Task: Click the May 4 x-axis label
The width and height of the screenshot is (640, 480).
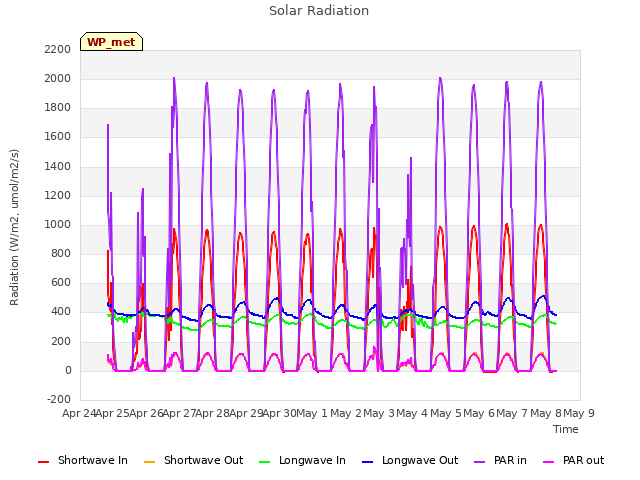Action: click(412, 413)
